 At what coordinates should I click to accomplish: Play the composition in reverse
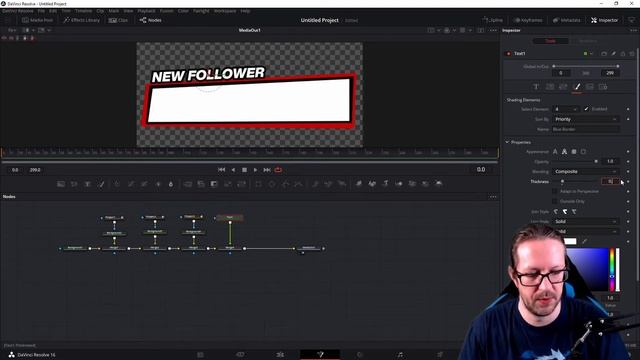click(x=233, y=170)
